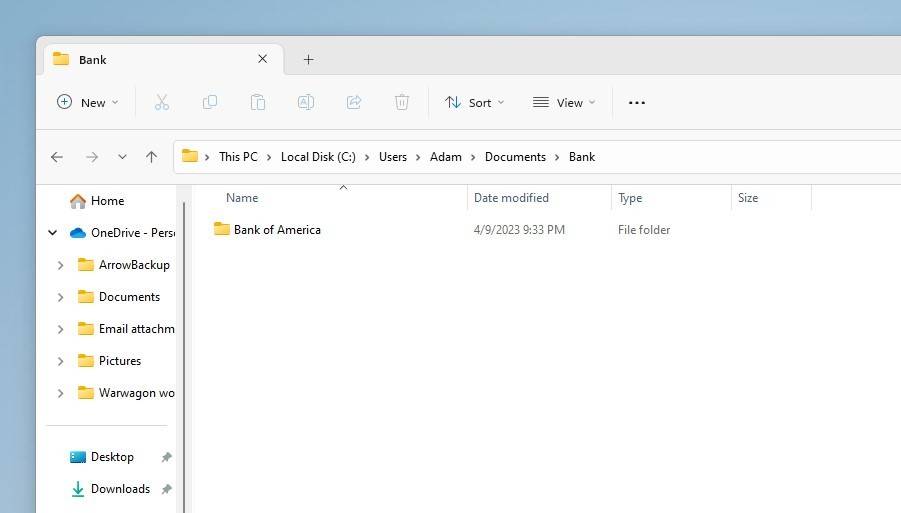The width and height of the screenshot is (901, 513).
Task: Expand the Email attachments folder
Action: pos(60,329)
